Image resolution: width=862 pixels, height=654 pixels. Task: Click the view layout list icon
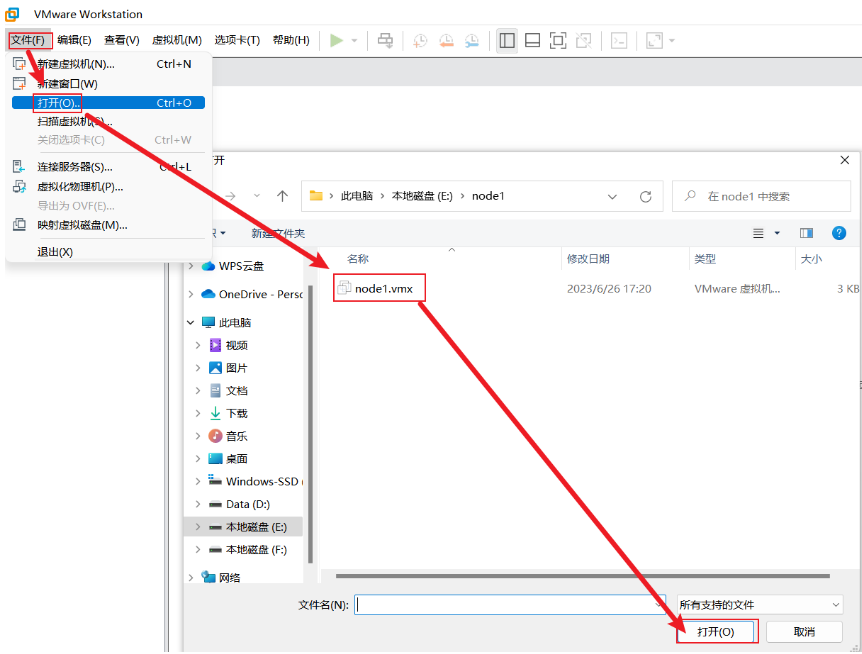(758, 234)
